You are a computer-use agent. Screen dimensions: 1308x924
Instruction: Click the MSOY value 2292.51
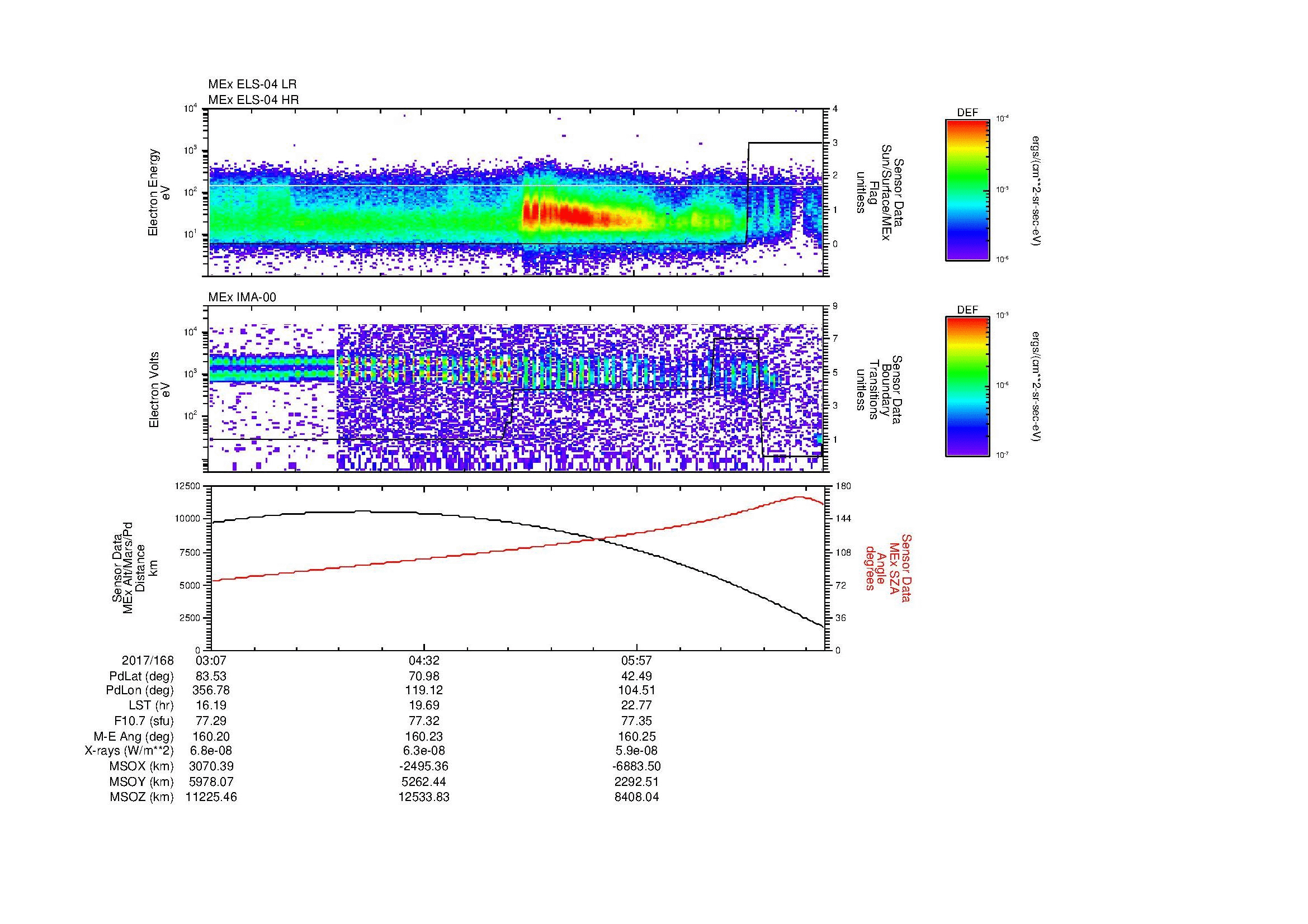(637, 781)
